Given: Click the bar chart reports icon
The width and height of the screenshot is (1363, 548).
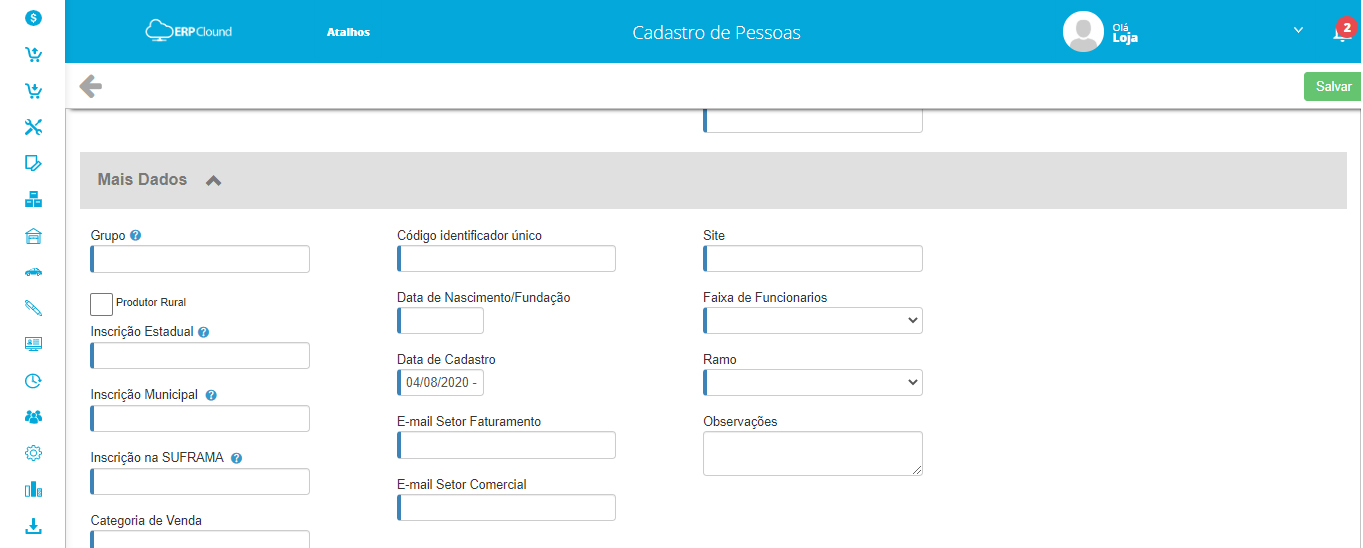Looking at the screenshot, I should pyautogui.click(x=33, y=489).
